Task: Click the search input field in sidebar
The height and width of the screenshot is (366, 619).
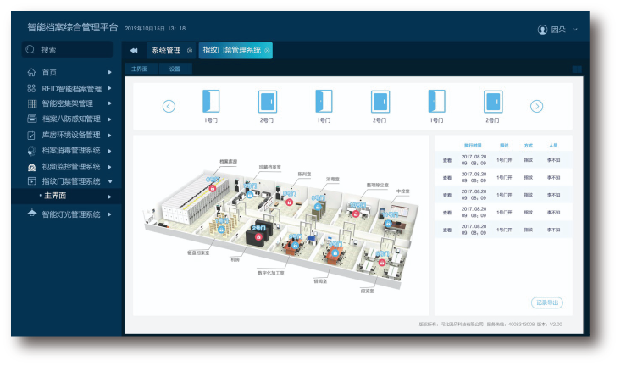Action: tap(68, 50)
